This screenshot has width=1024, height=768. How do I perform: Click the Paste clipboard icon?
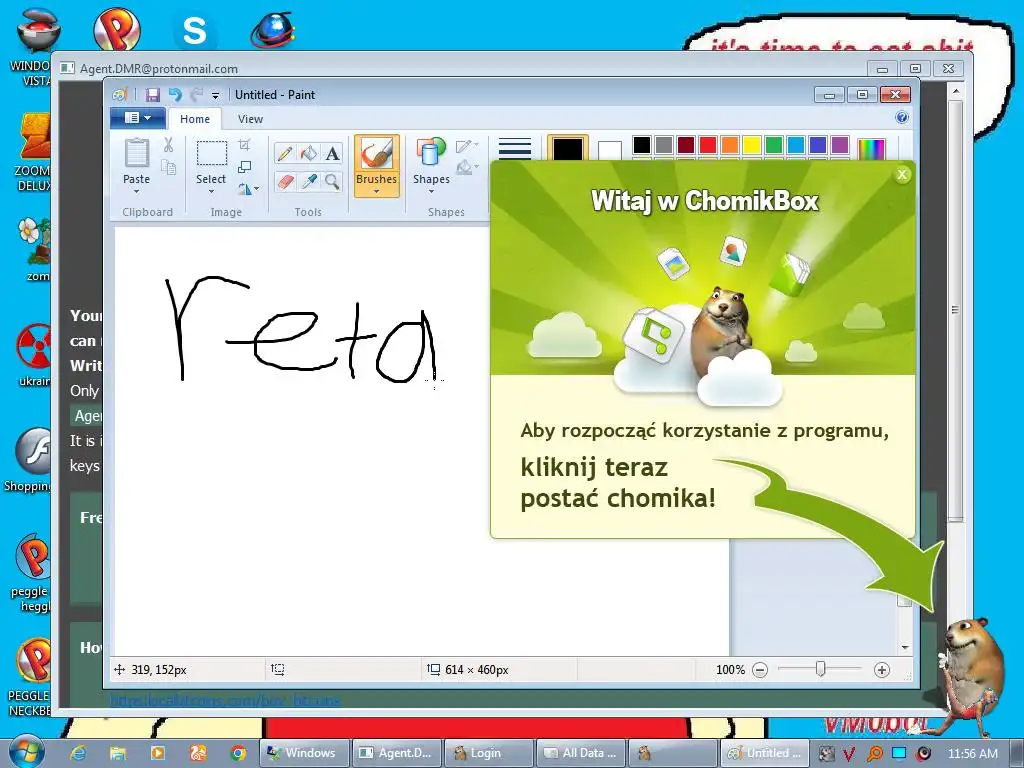tap(136, 153)
